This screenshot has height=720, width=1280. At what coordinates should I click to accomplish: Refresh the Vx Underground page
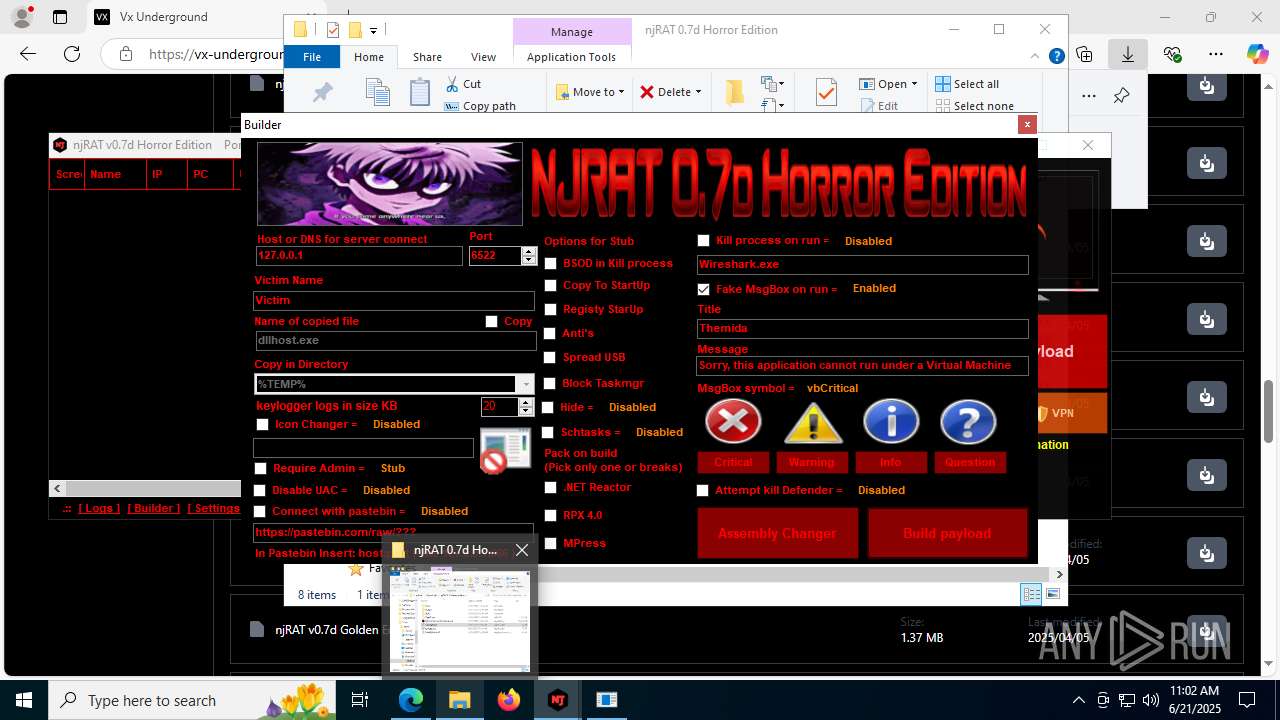[72, 54]
